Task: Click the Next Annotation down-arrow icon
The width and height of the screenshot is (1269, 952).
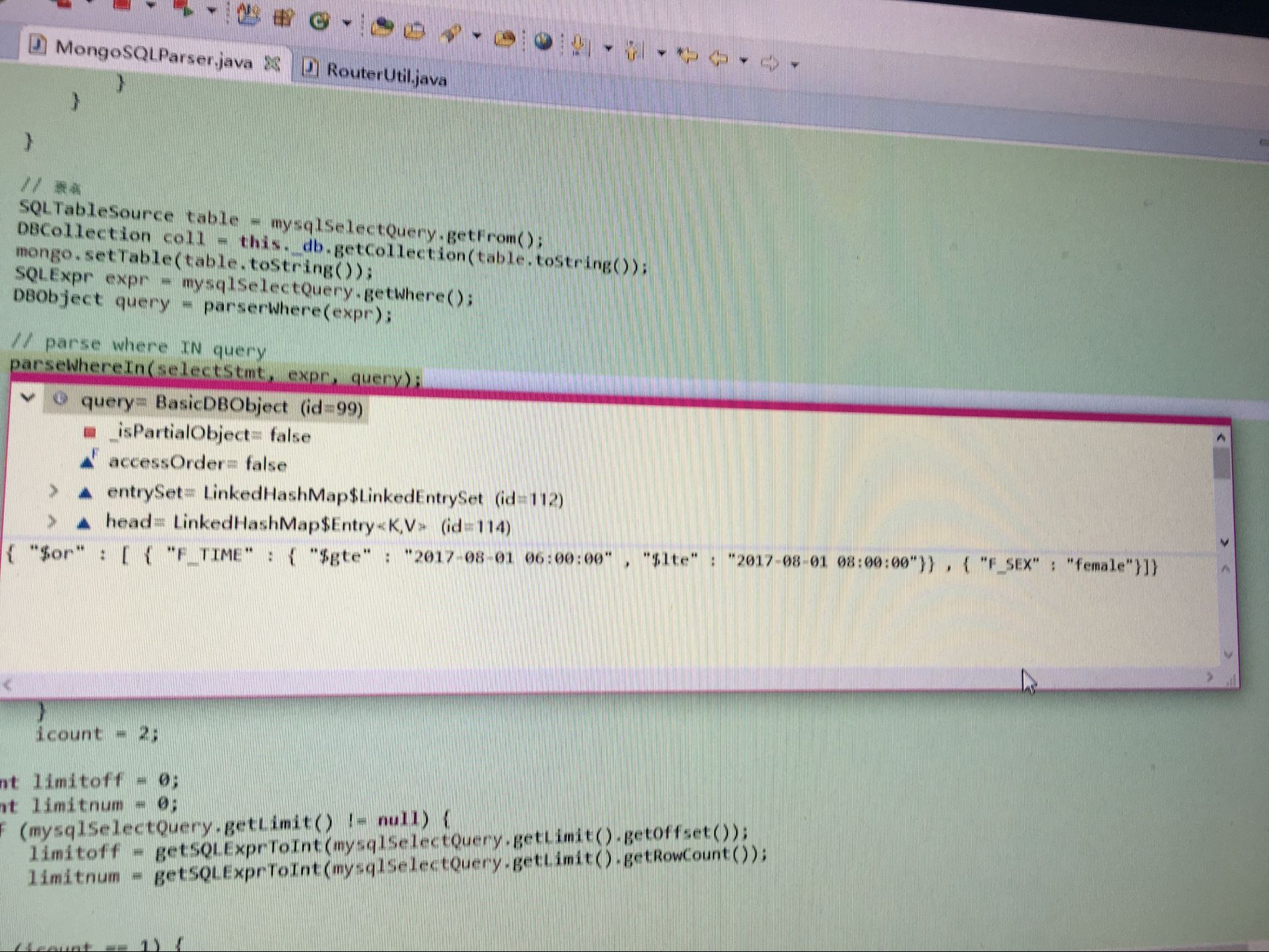Action: [x=578, y=45]
